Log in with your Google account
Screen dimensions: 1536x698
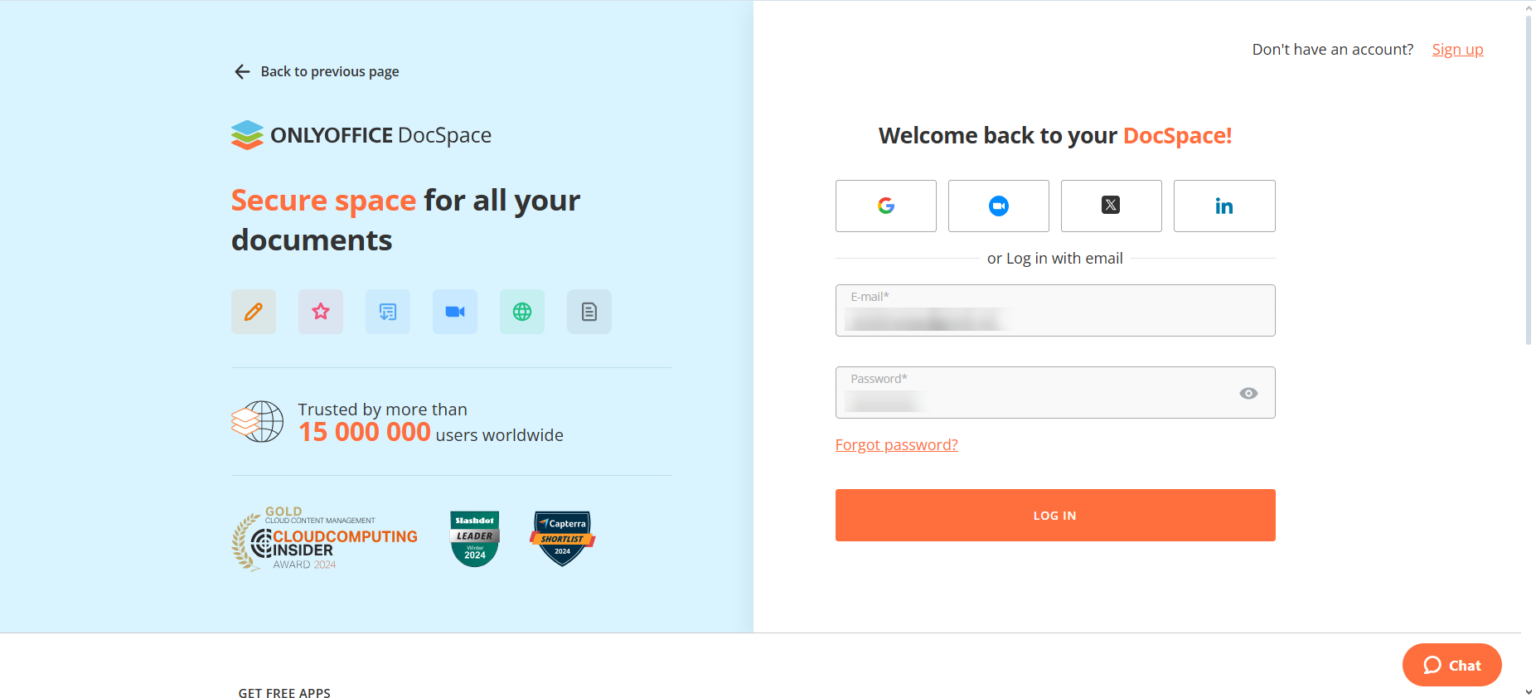coord(885,205)
